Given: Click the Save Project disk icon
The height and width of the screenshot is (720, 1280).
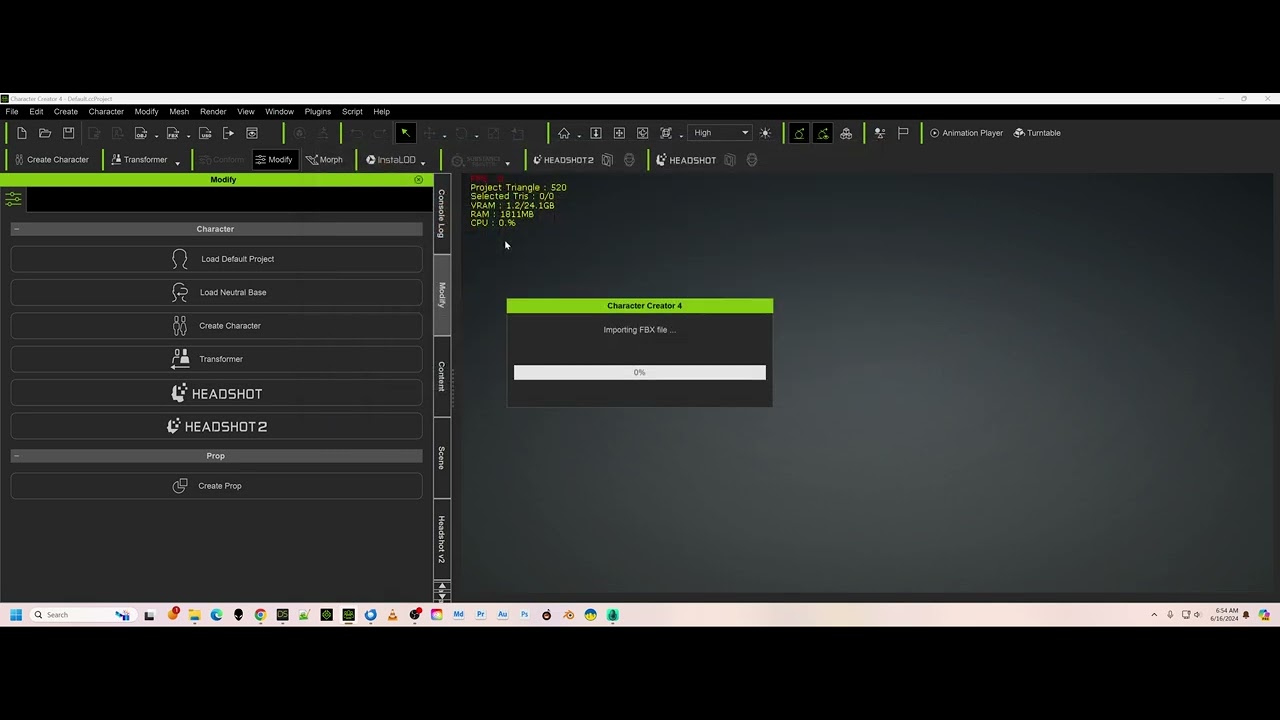Looking at the screenshot, I should pyautogui.click(x=68, y=133).
